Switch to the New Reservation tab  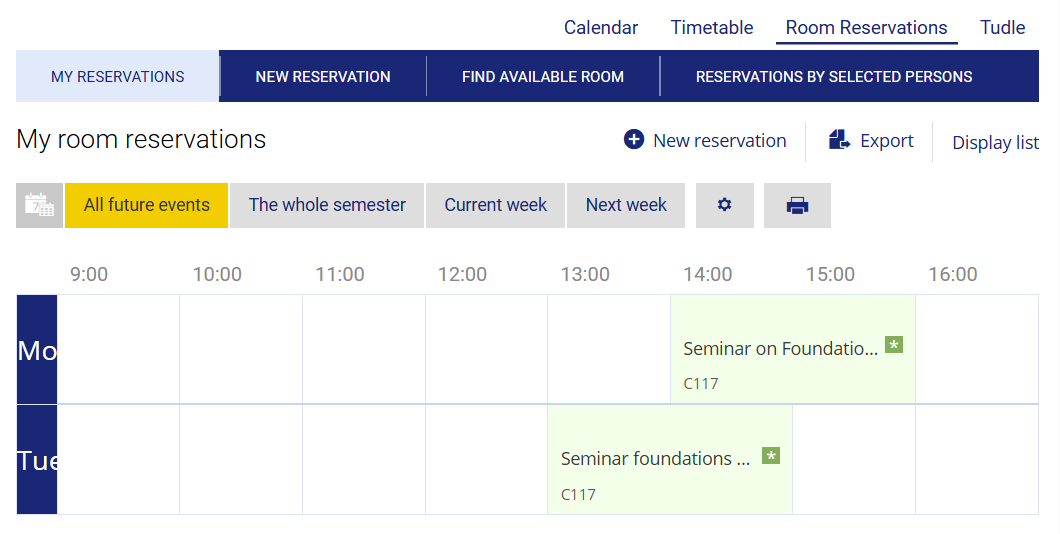tap(323, 76)
